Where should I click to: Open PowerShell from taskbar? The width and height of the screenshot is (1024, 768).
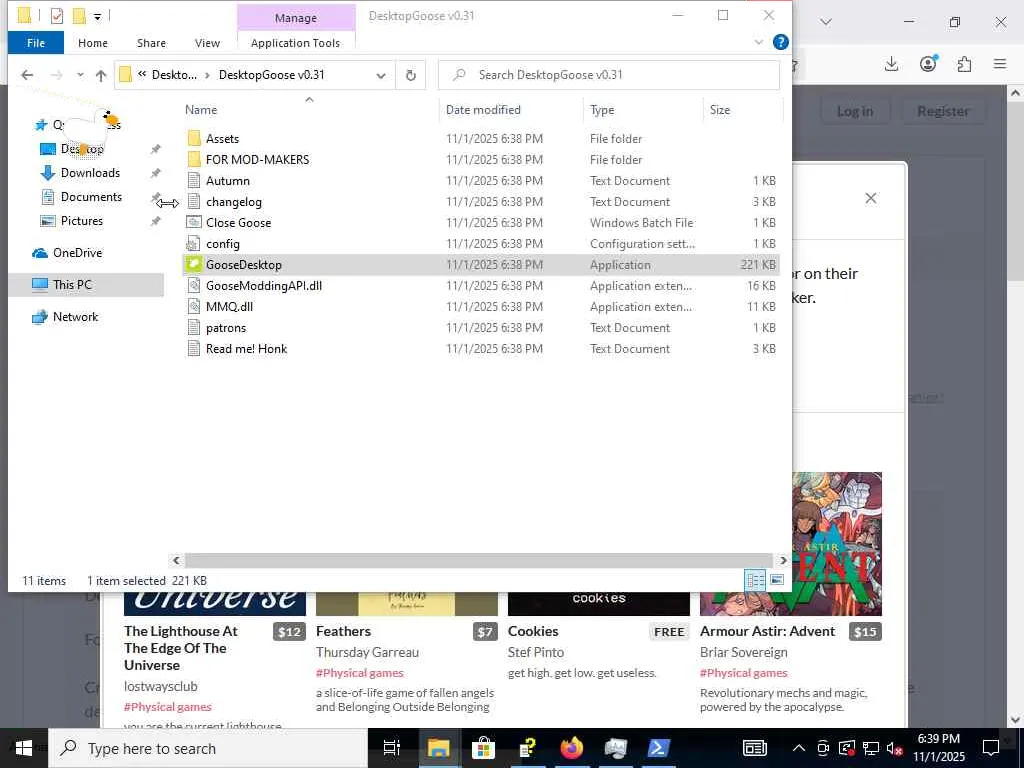(x=658, y=748)
